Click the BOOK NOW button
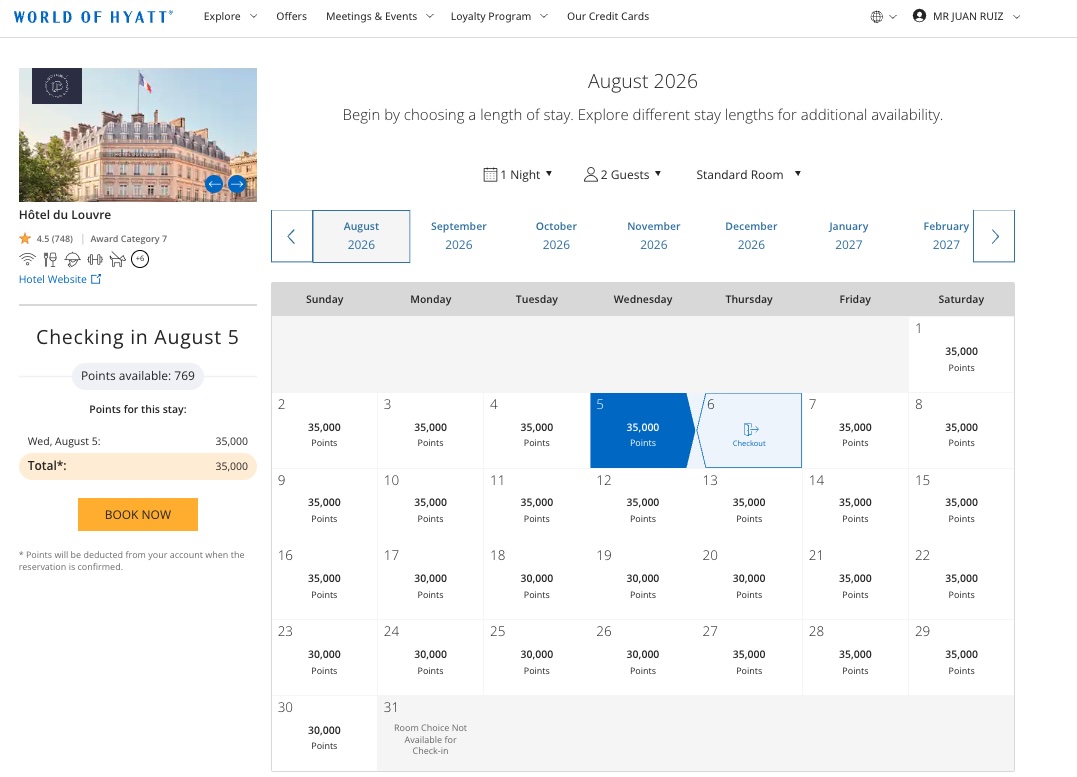This screenshot has height=777, width=1077. click(138, 515)
